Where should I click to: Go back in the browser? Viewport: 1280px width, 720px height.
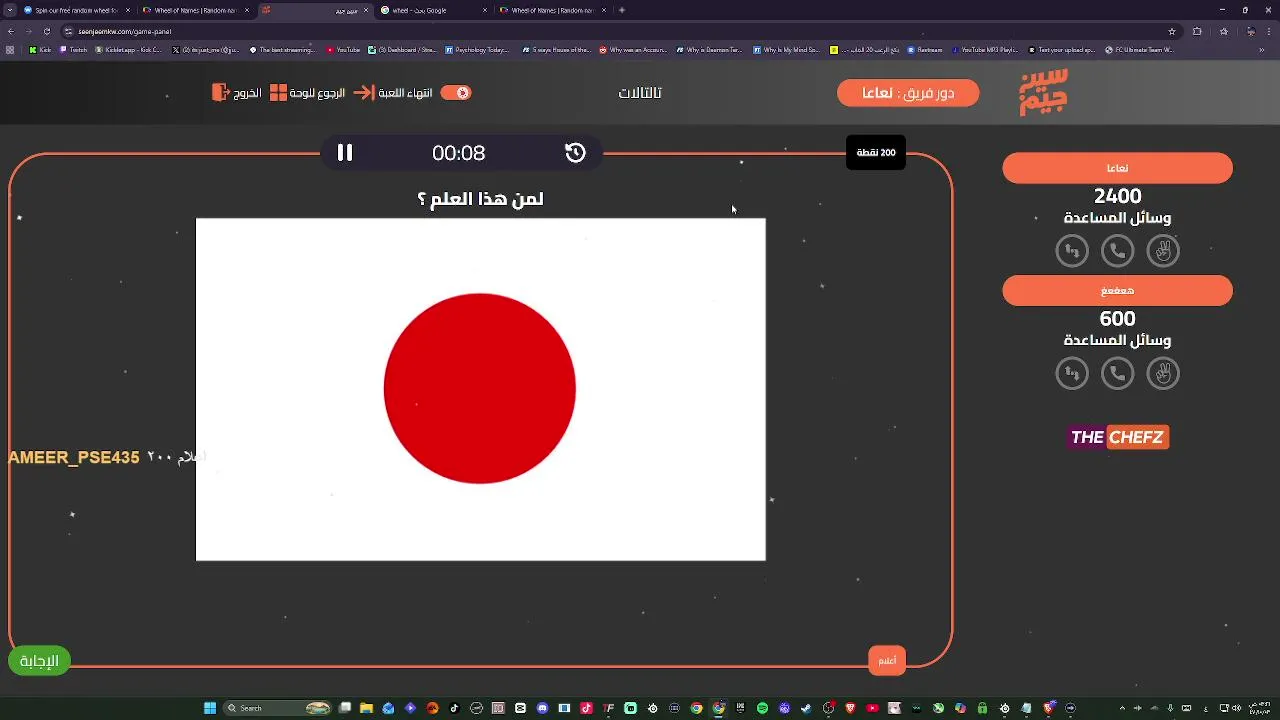coord(10,31)
